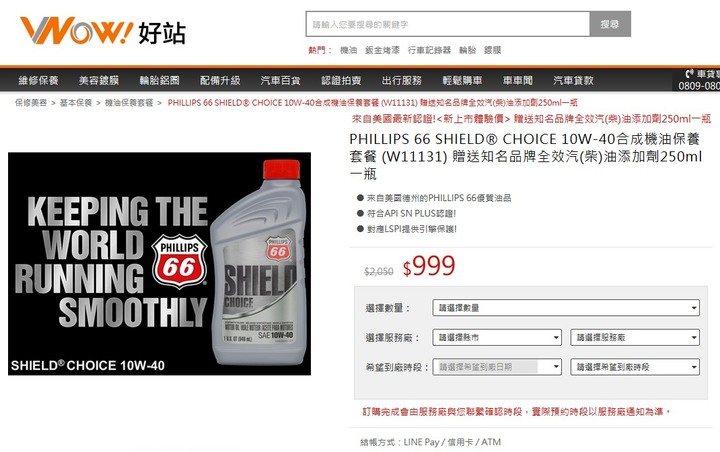Viewport: 720px width, 452px height.
Task: Click the search keyword input field
Action: [448, 24]
